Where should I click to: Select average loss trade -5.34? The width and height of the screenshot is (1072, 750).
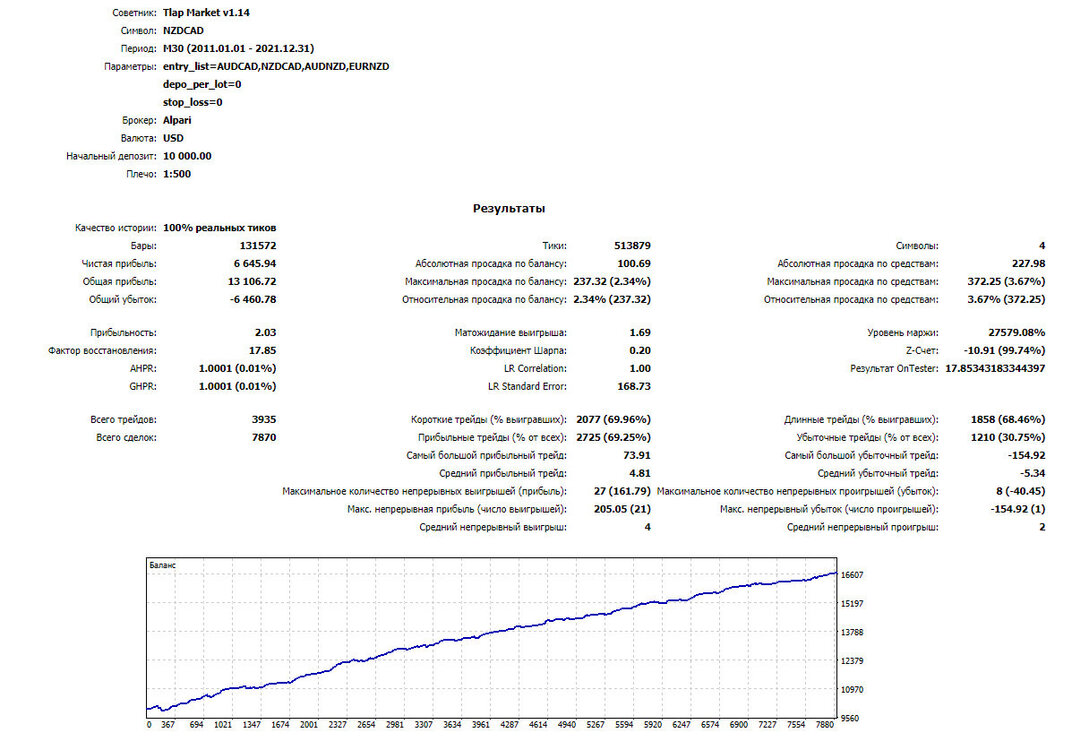click(x=1032, y=472)
